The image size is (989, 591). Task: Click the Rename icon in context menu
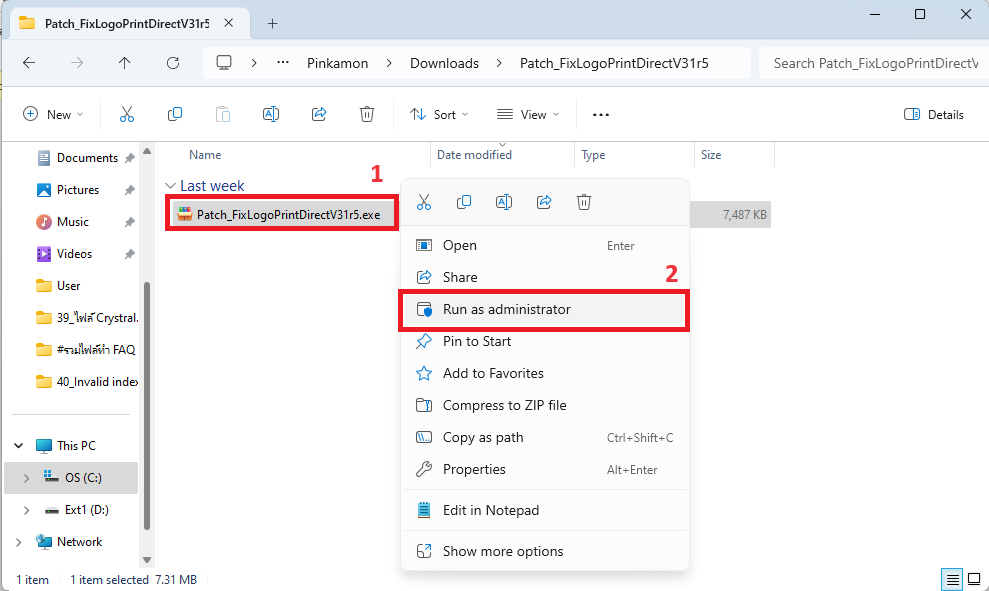click(x=504, y=202)
